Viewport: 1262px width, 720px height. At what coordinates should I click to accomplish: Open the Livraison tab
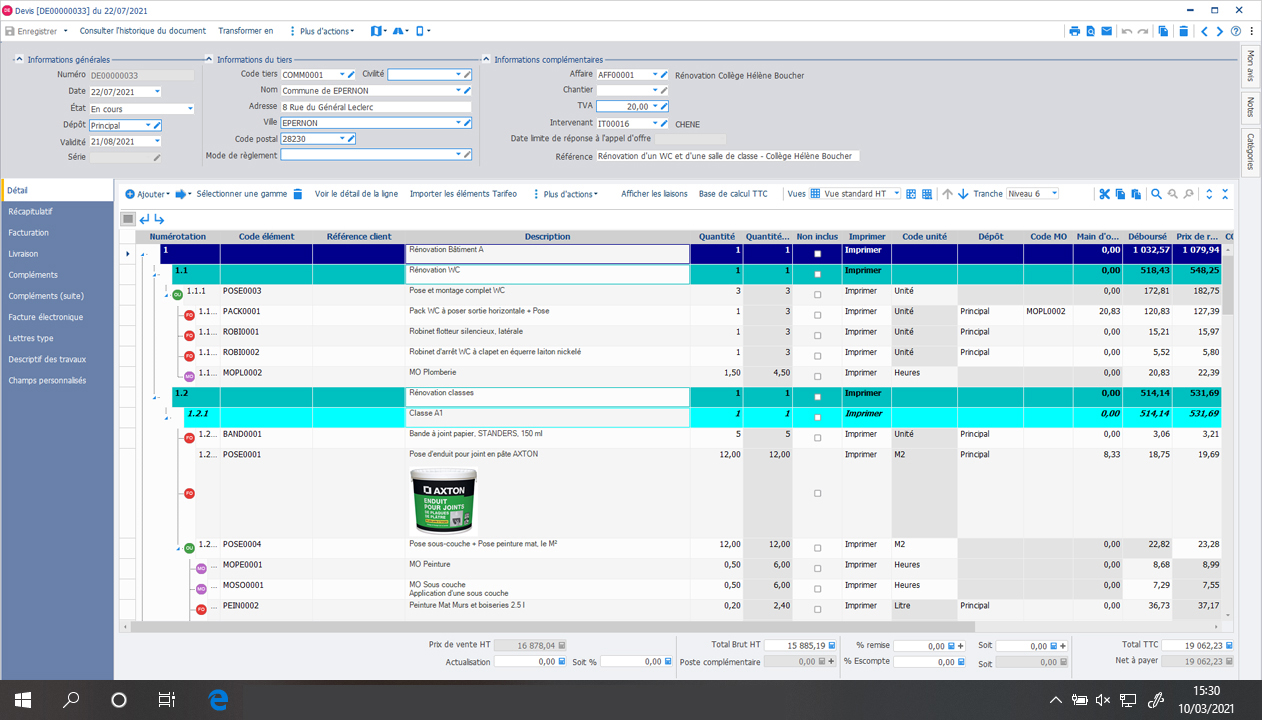tap(57, 254)
